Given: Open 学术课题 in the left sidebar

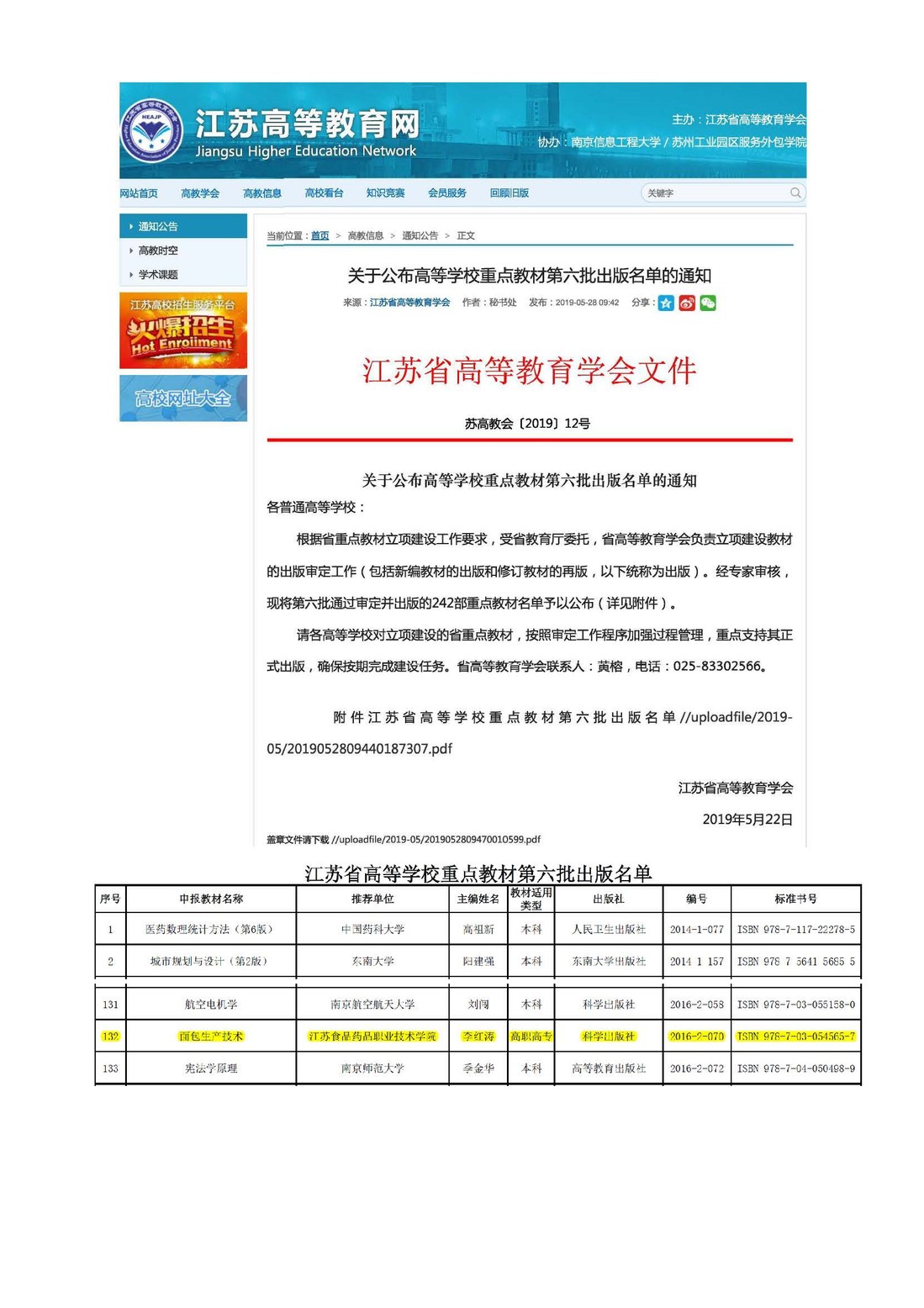Looking at the screenshot, I should (x=158, y=275).
